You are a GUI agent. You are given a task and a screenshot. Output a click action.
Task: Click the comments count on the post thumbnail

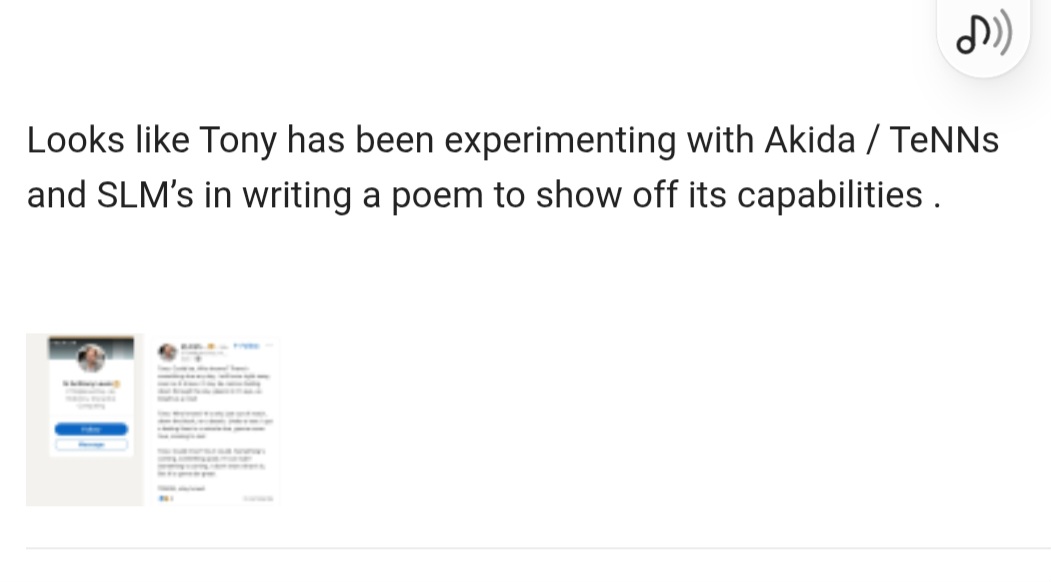pos(258,498)
